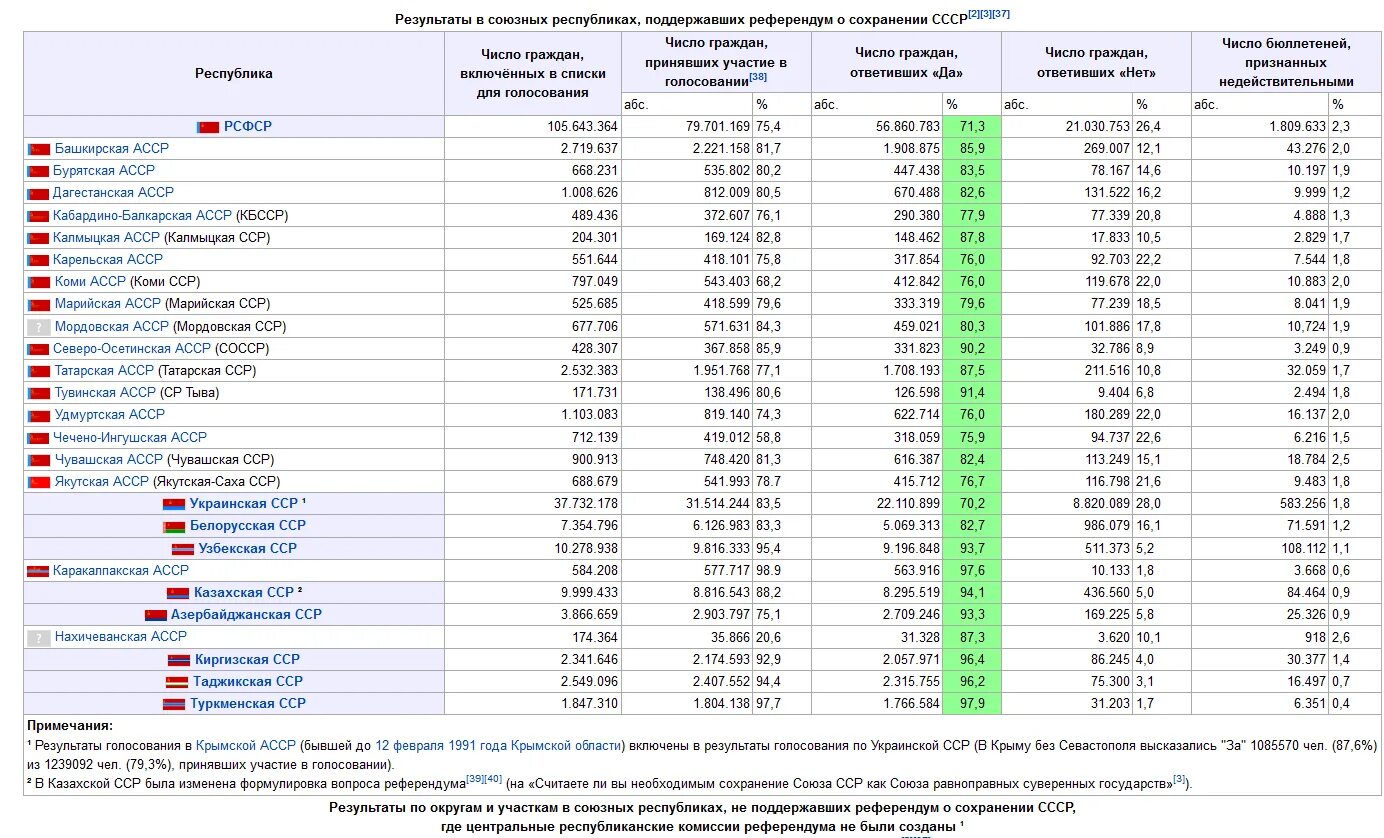Select Ukrainian SSR yes votes 22.110.899

[x=876, y=504]
